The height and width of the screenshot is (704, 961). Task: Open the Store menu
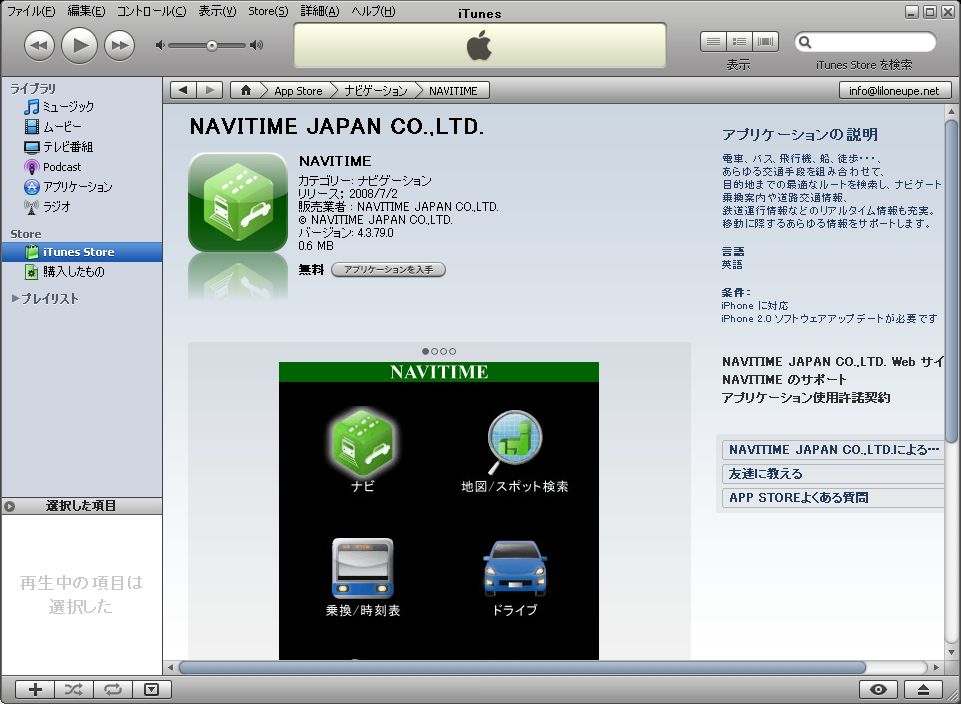pos(267,12)
